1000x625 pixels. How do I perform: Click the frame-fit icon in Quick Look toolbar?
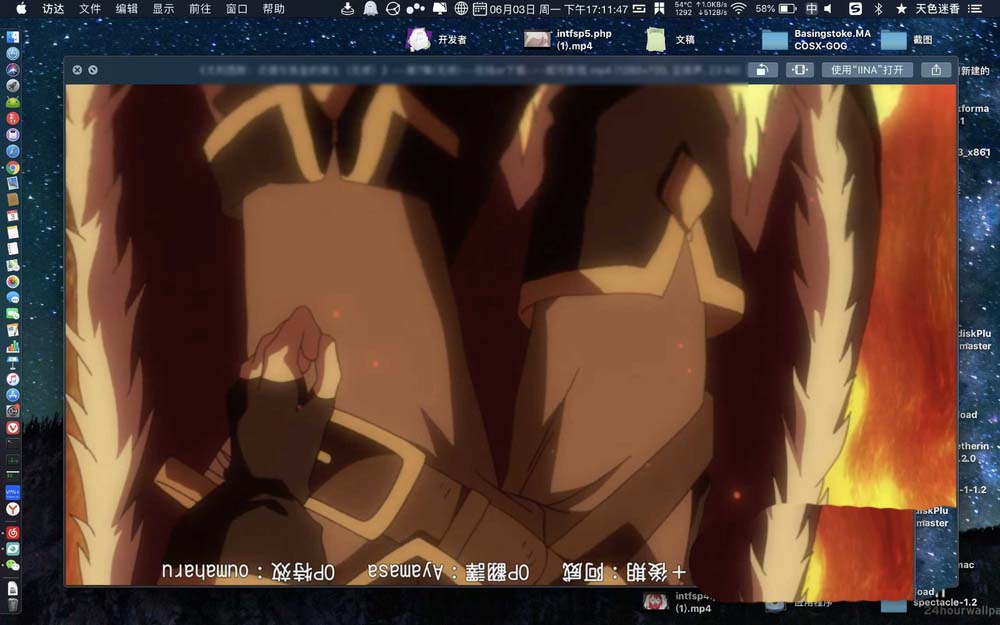[800, 70]
